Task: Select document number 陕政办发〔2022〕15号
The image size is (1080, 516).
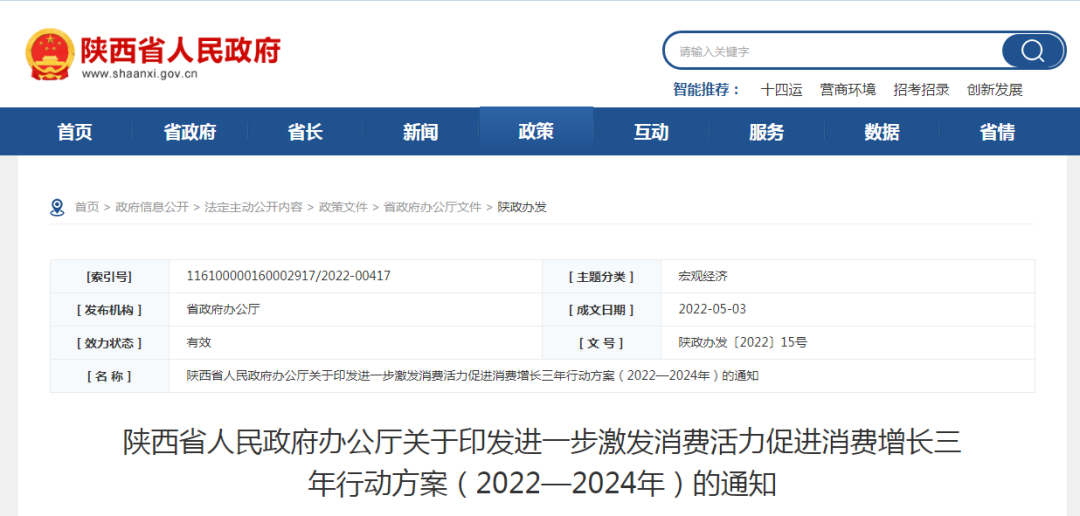Action: tap(742, 342)
